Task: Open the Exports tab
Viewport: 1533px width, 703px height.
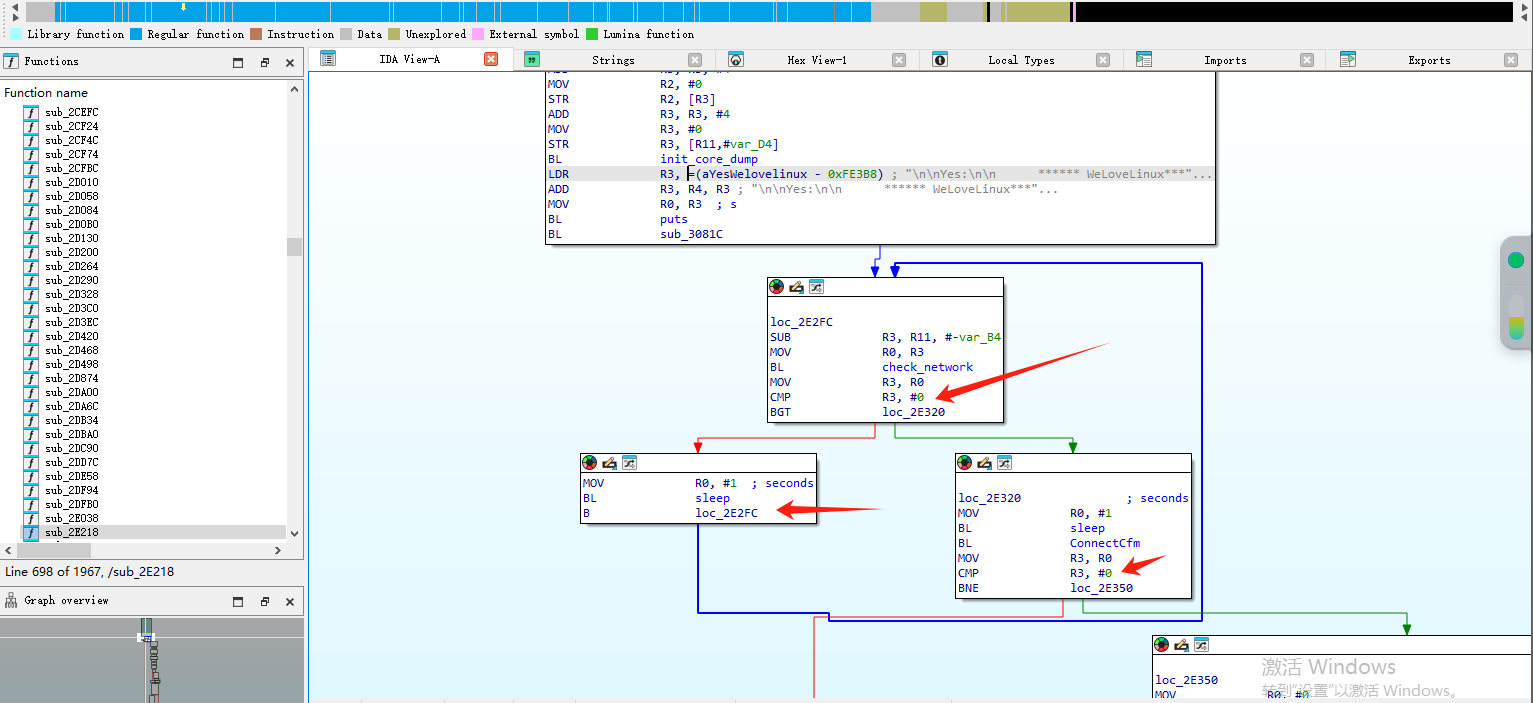Action: [x=1429, y=60]
